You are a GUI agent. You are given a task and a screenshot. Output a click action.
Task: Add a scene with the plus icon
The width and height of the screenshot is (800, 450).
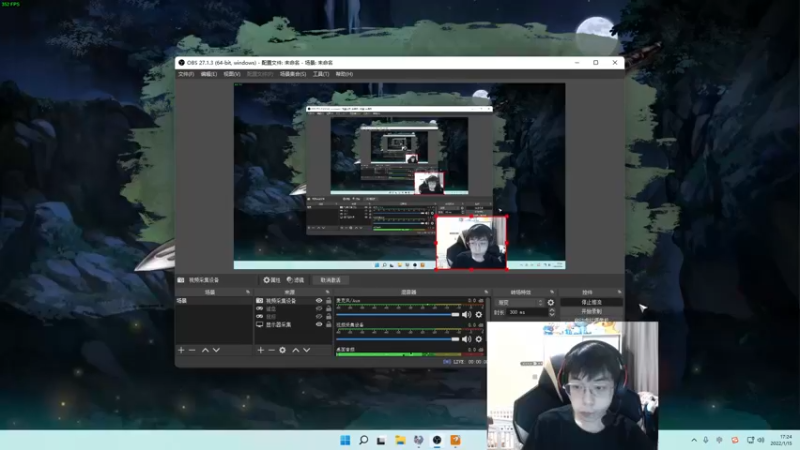point(181,350)
